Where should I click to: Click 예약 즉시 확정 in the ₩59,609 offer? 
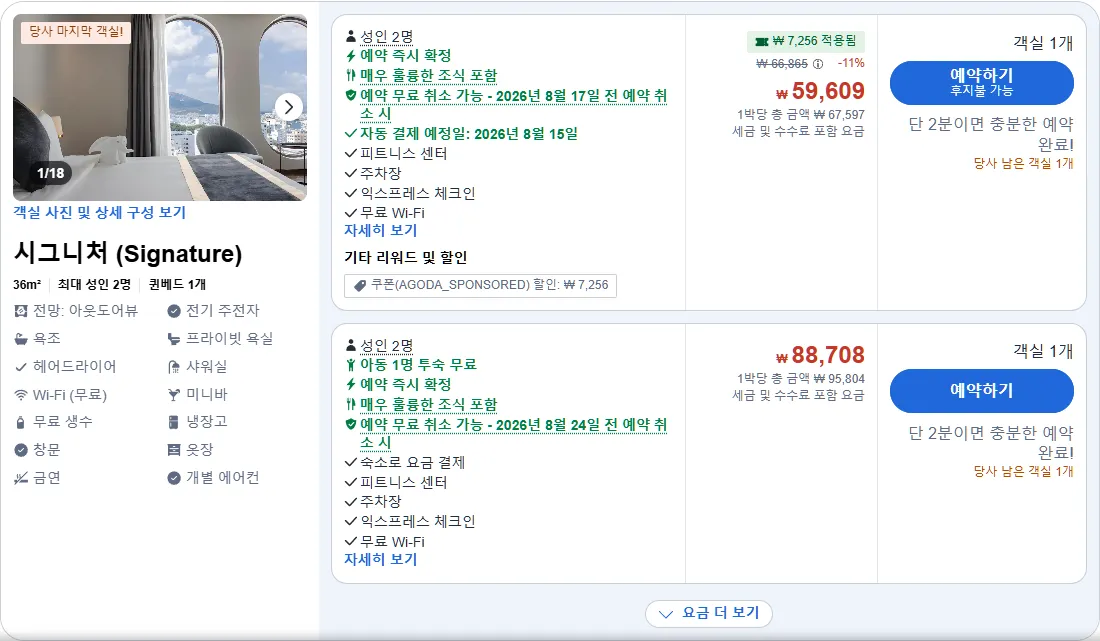pyautogui.click(x=405, y=55)
